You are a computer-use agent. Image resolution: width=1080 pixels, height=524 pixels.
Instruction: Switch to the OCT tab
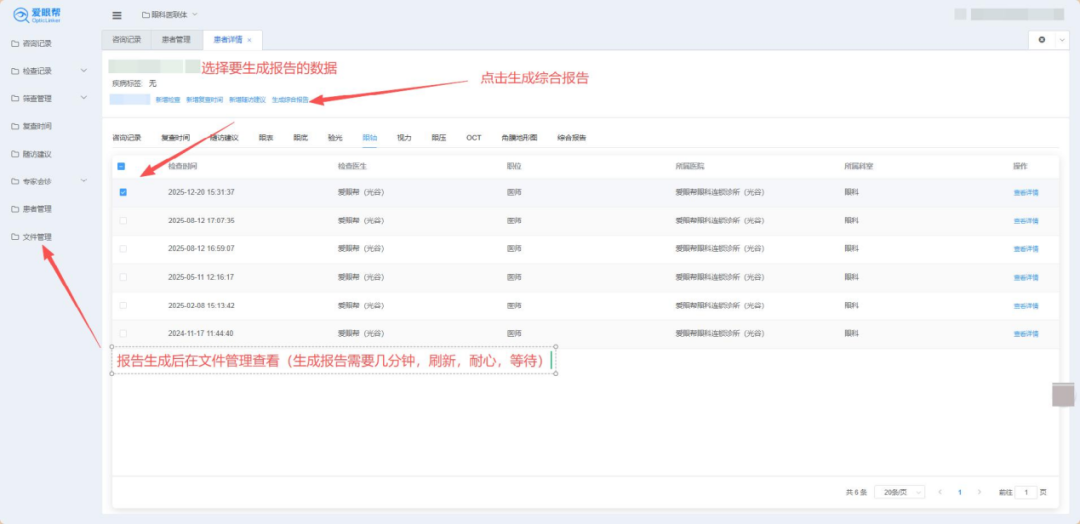[x=473, y=137]
